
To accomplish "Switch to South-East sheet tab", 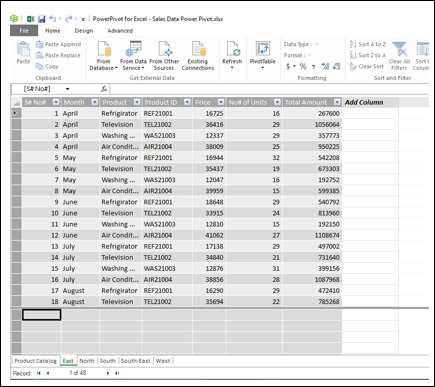I will tap(136, 361).
